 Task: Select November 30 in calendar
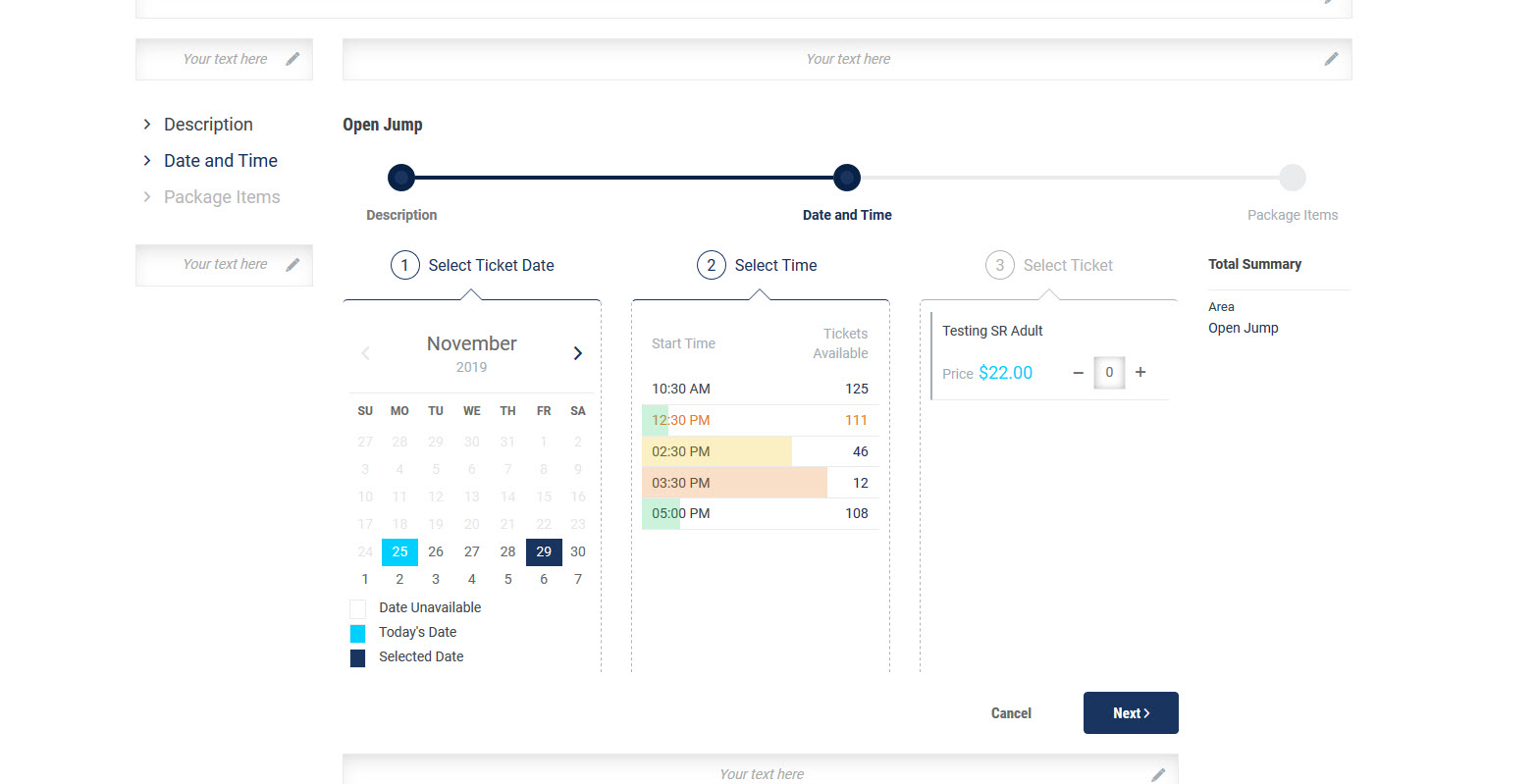pyautogui.click(x=578, y=551)
